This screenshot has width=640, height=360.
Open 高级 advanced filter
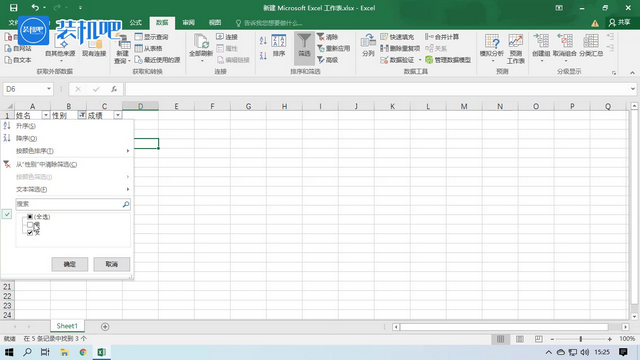click(x=327, y=60)
